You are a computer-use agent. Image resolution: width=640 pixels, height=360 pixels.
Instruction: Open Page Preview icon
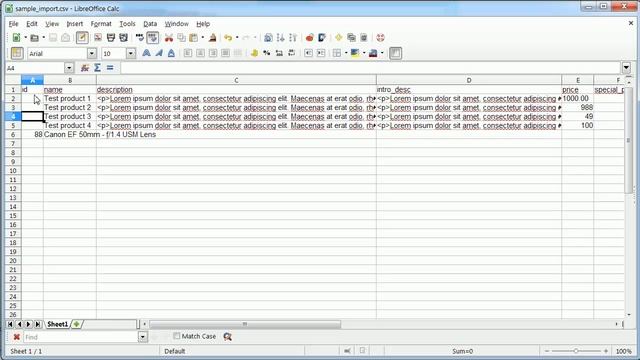point(123,38)
